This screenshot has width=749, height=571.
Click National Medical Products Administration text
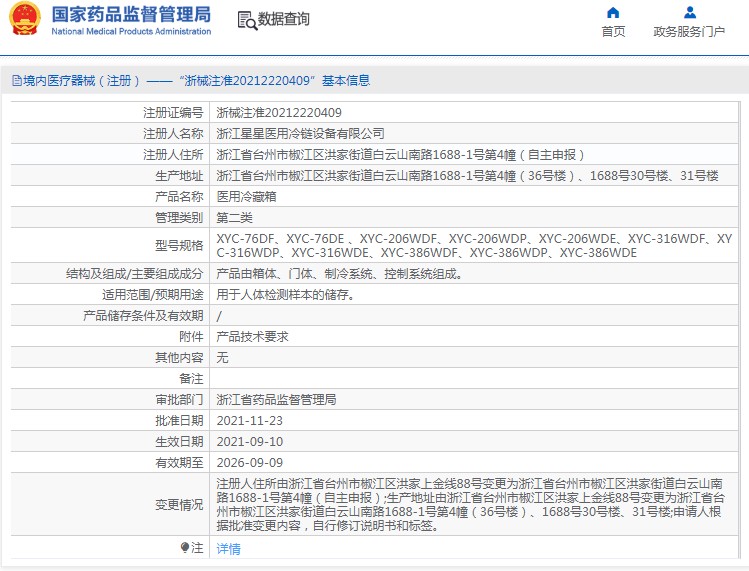pos(131,32)
